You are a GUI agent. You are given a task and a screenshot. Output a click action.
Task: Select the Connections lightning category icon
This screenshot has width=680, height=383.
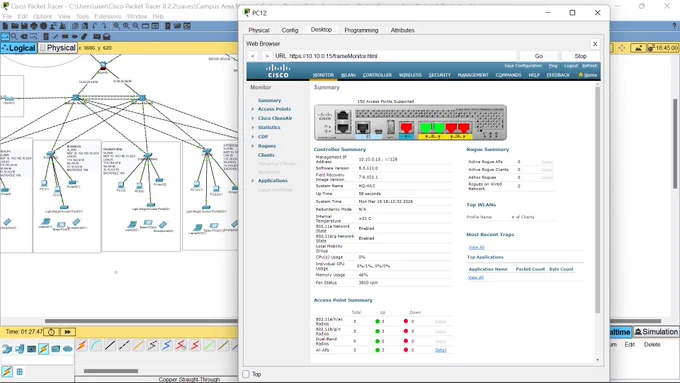(43, 349)
